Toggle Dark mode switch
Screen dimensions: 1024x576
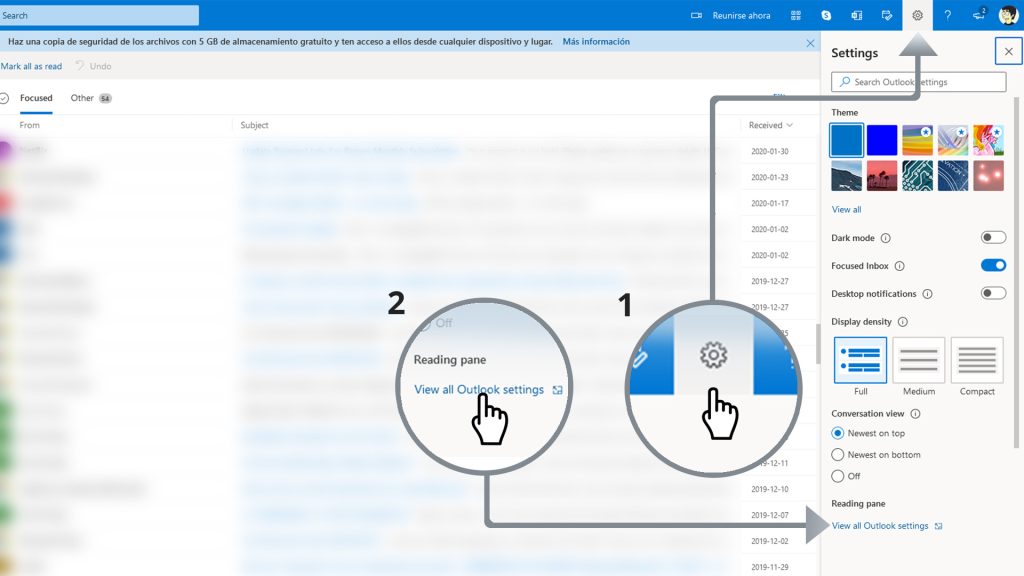[x=993, y=237]
